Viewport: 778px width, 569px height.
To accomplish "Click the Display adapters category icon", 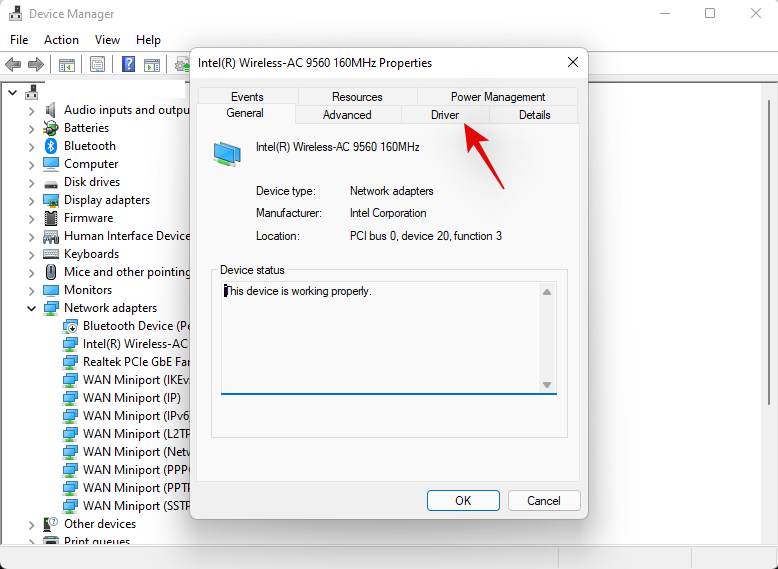I will [51, 200].
